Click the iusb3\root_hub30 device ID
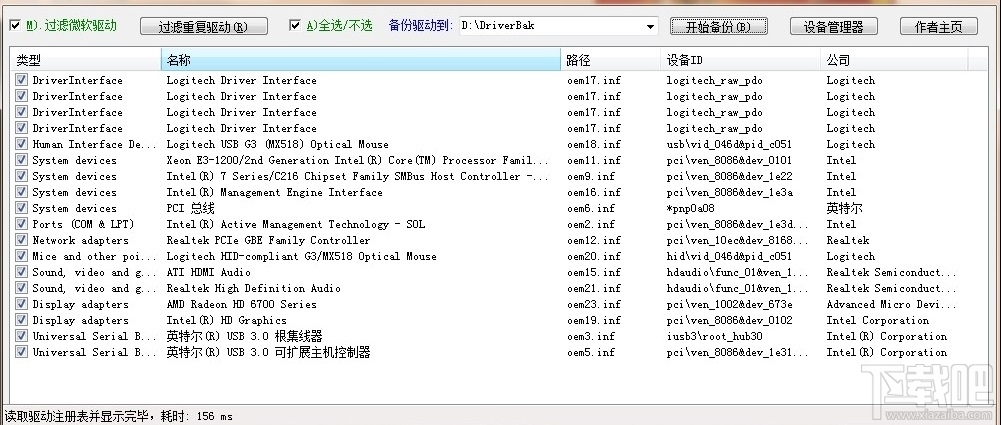The height and width of the screenshot is (425, 1001). point(714,336)
